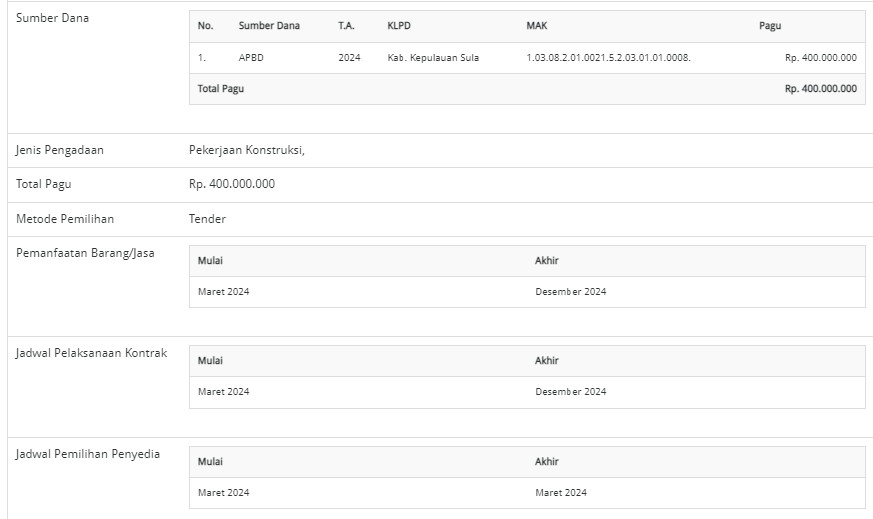Select Akhir Maret 2024 in Jadwal Pemilihan Penyedia
This screenshot has width=873, height=519.
[561, 493]
